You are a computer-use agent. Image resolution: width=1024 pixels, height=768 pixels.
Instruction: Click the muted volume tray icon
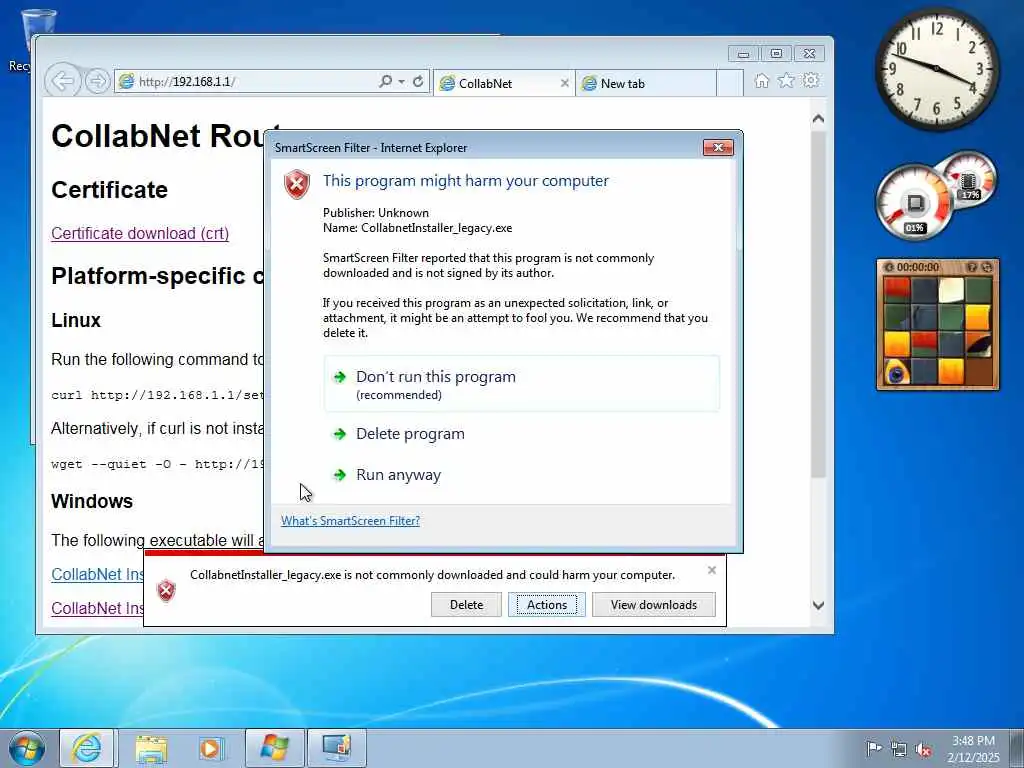pos(923,749)
